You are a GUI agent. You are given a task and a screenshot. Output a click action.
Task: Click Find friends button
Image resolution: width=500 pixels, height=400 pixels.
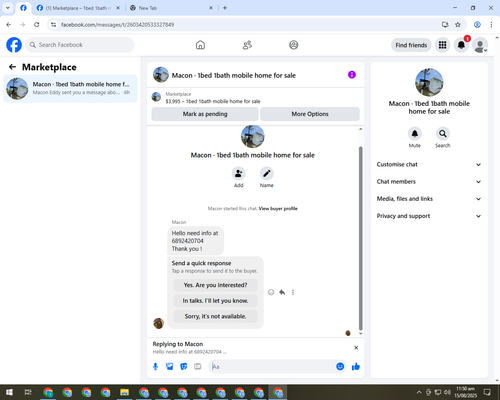pyautogui.click(x=411, y=45)
